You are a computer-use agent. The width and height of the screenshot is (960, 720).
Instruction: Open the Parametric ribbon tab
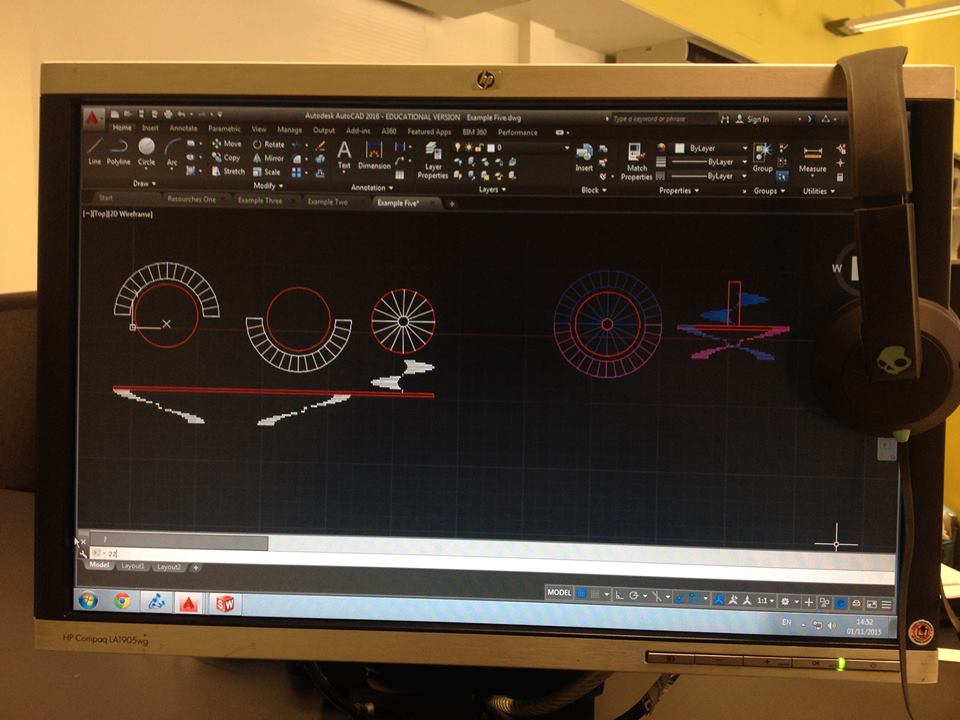point(224,129)
